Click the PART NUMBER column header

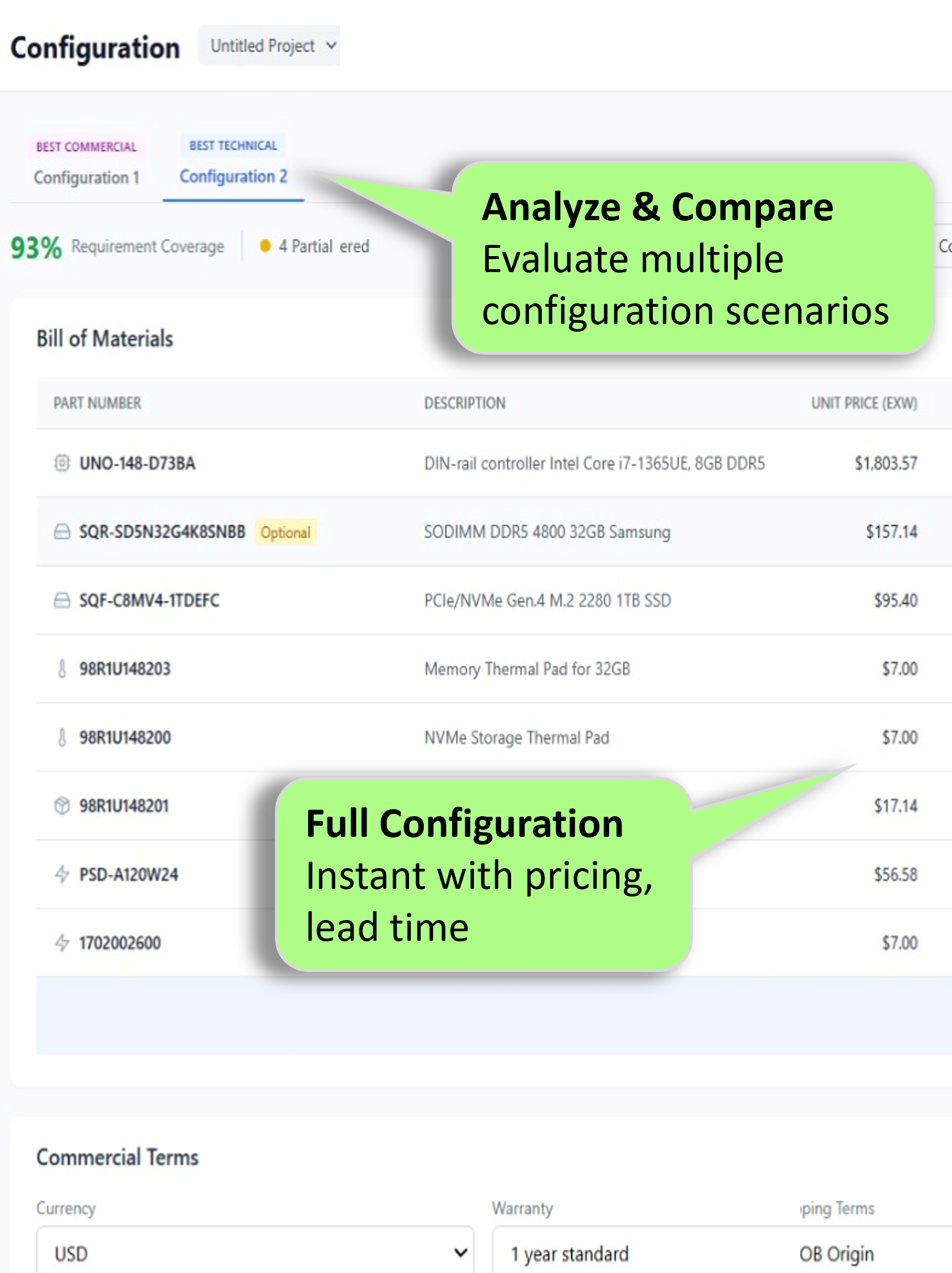point(97,403)
